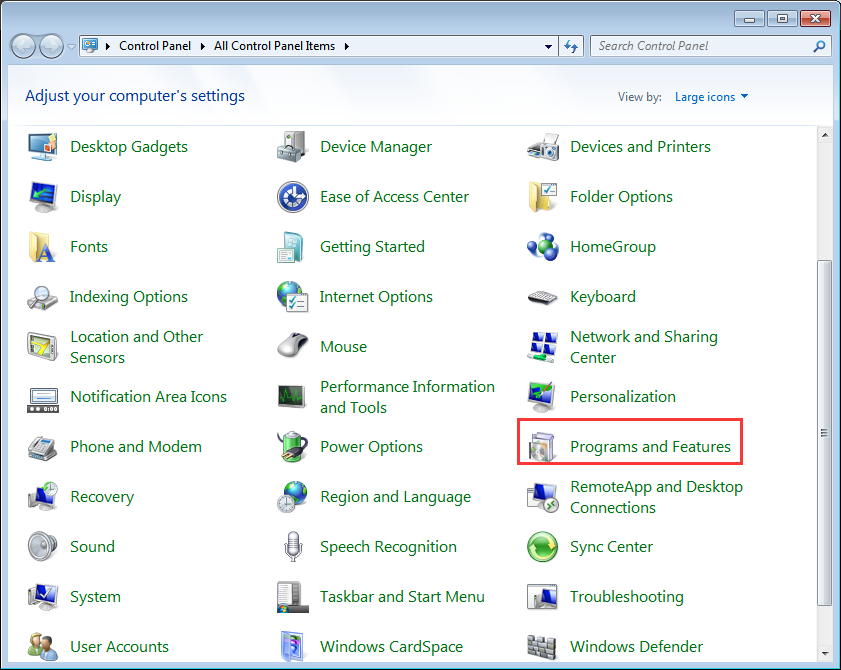Open the Sync Center green icon
The image size is (841, 670).
pos(542,547)
